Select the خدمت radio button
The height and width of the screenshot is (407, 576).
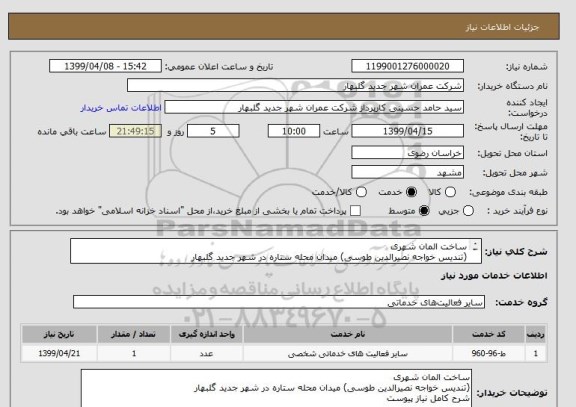click(411, 192)
